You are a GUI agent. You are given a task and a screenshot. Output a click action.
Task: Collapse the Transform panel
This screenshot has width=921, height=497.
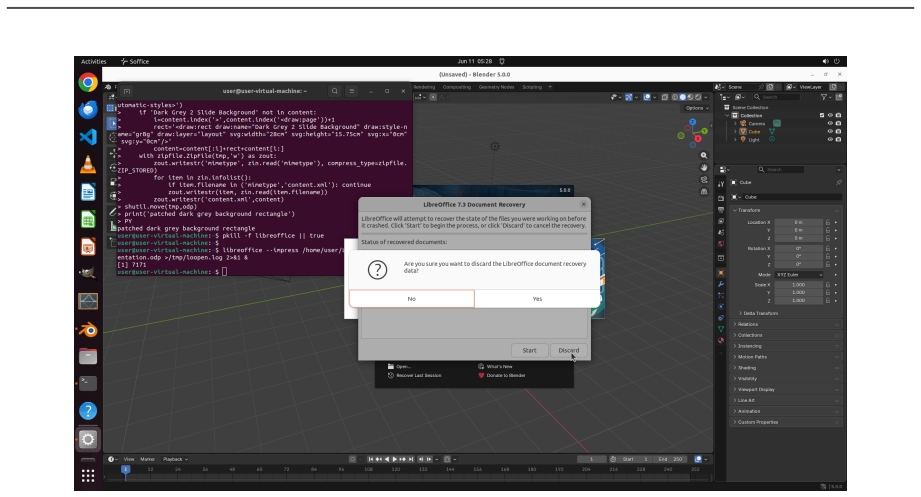(x=747, y=210)
